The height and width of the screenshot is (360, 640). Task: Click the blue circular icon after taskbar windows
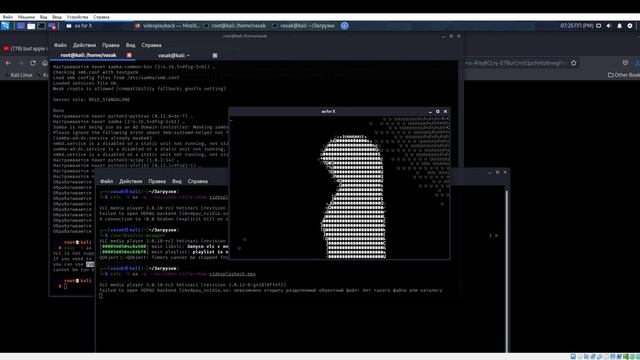pyautogui.click(x=344, y=26)
